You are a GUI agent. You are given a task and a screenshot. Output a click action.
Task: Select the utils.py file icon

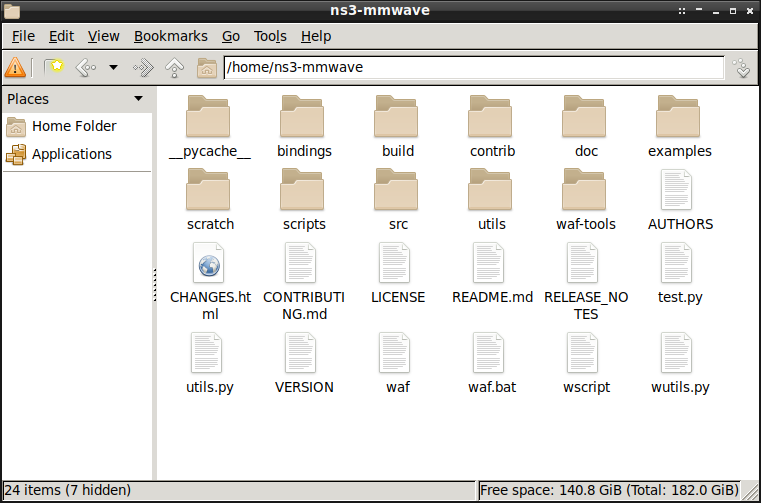coord(207,353)
